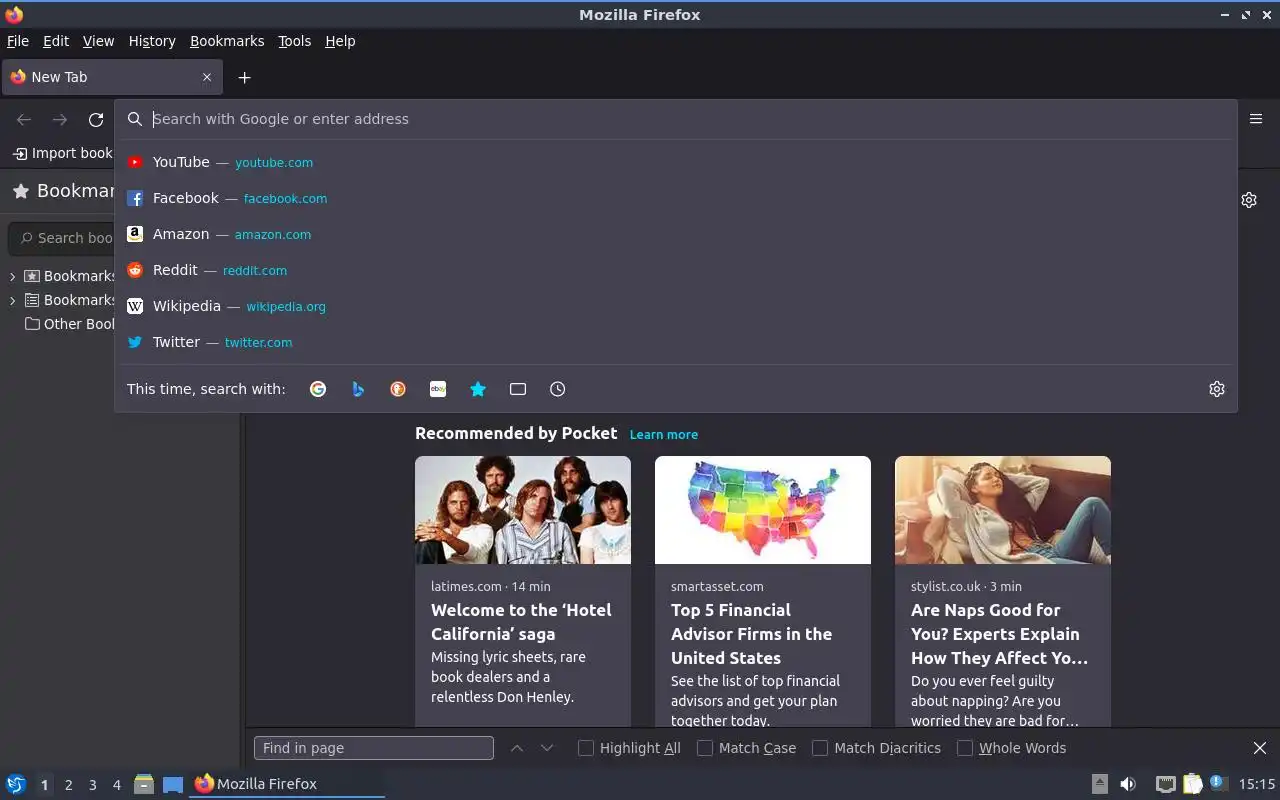Open the View menu
This screenshot has height=800, width=1280.
pyautogui.click(x=98, y=41)
